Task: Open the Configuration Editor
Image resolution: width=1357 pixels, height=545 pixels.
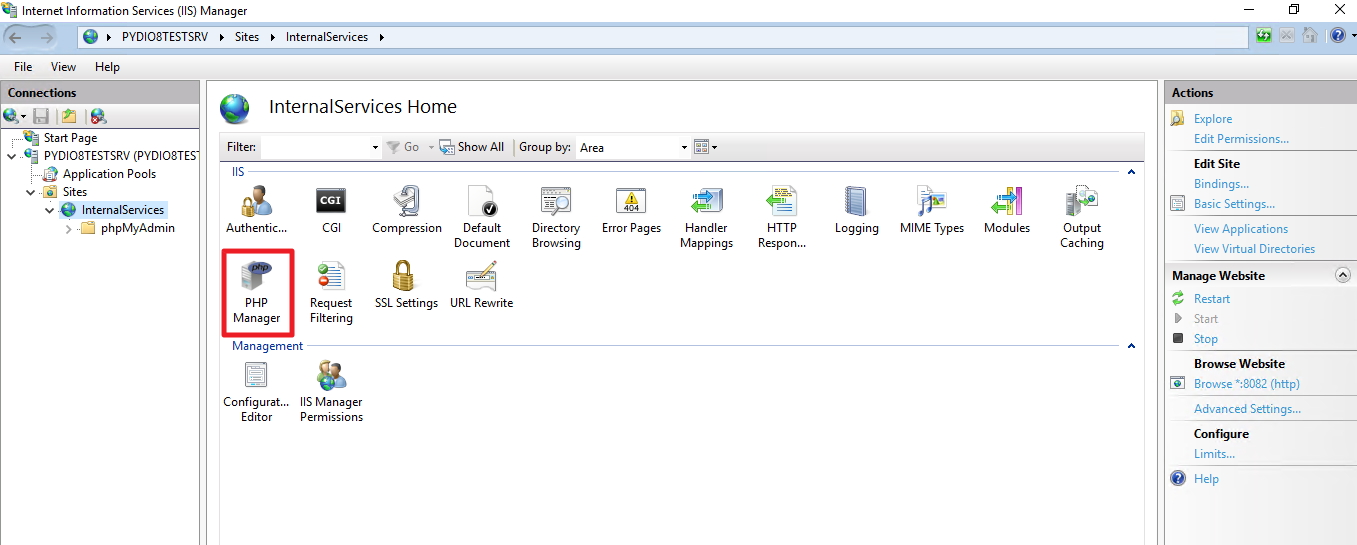Action: coord(256,392)
